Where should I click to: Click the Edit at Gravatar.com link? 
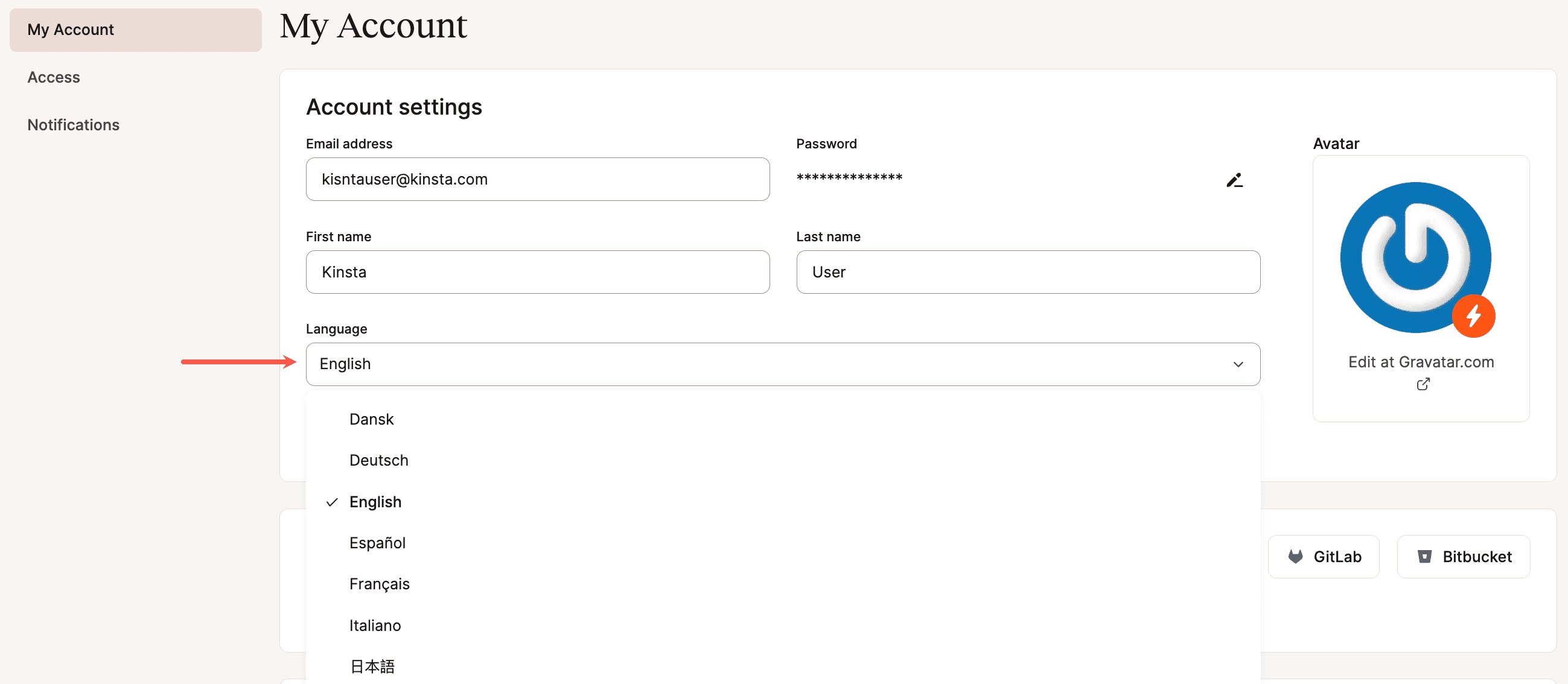coord(1420,362)
